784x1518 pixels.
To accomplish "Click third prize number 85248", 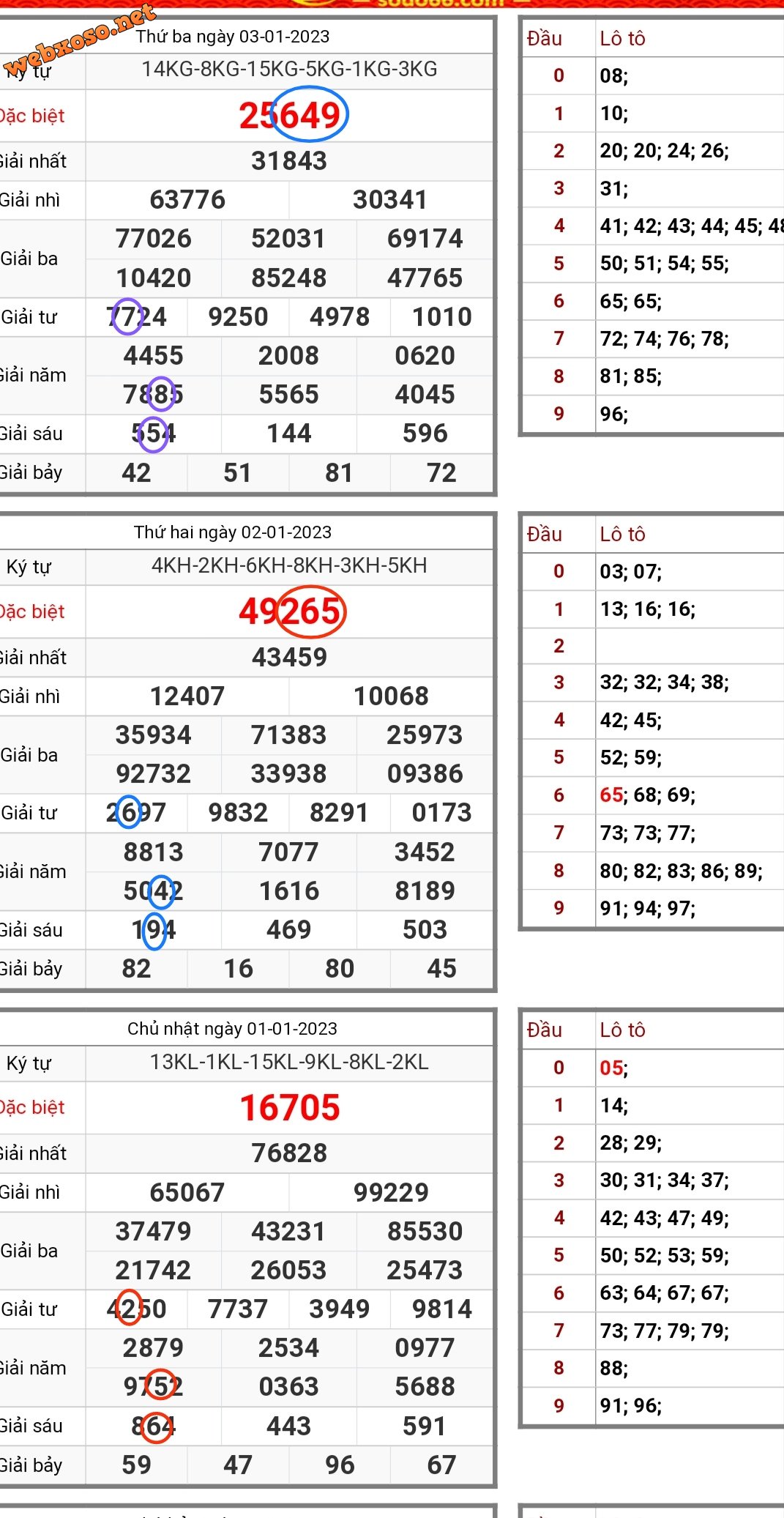I will [289, 278].
